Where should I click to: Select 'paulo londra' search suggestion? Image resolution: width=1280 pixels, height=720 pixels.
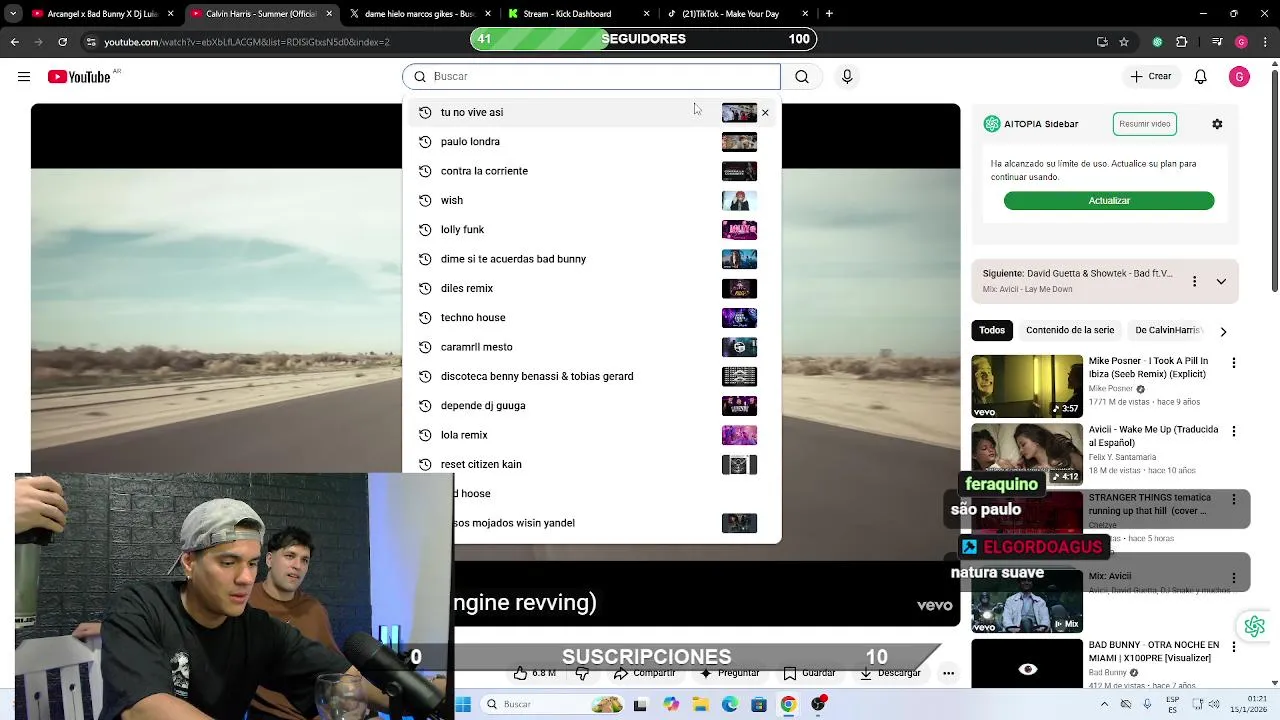point(591,141)
